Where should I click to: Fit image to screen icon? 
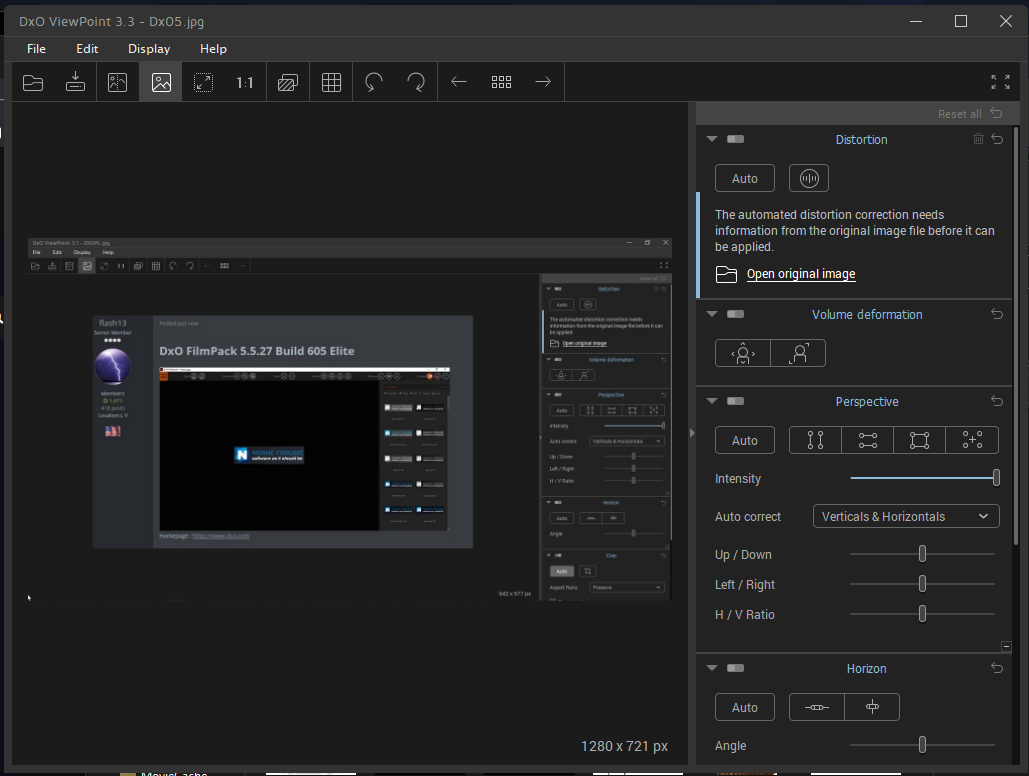[203, 82]
